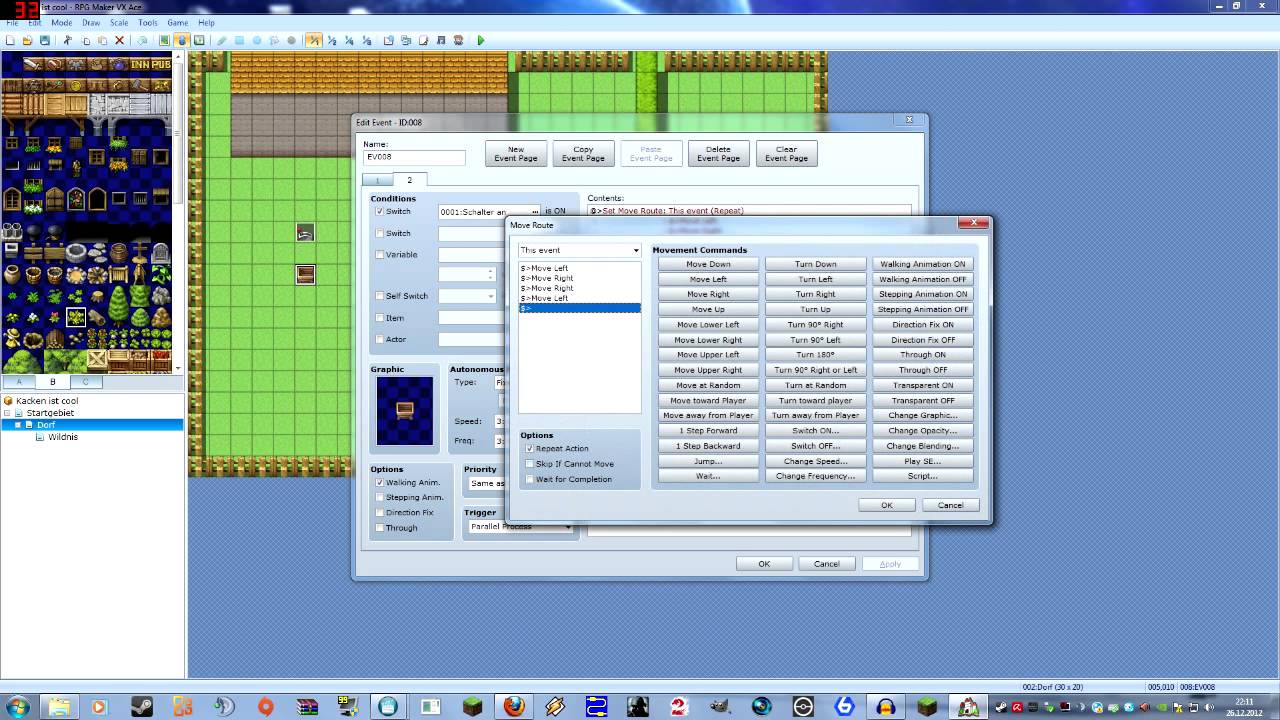Uncheck the Repeat Action option

point(530,449)
